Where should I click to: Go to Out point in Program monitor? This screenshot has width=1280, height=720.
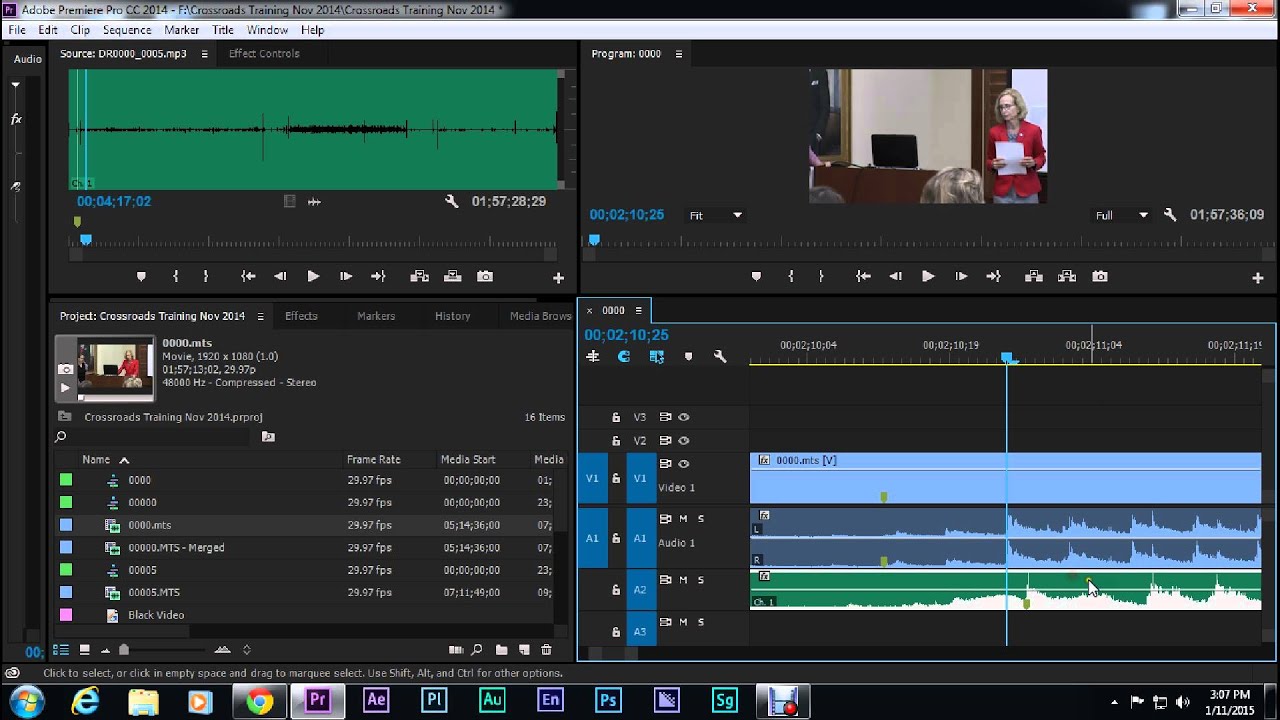point(993,277)
